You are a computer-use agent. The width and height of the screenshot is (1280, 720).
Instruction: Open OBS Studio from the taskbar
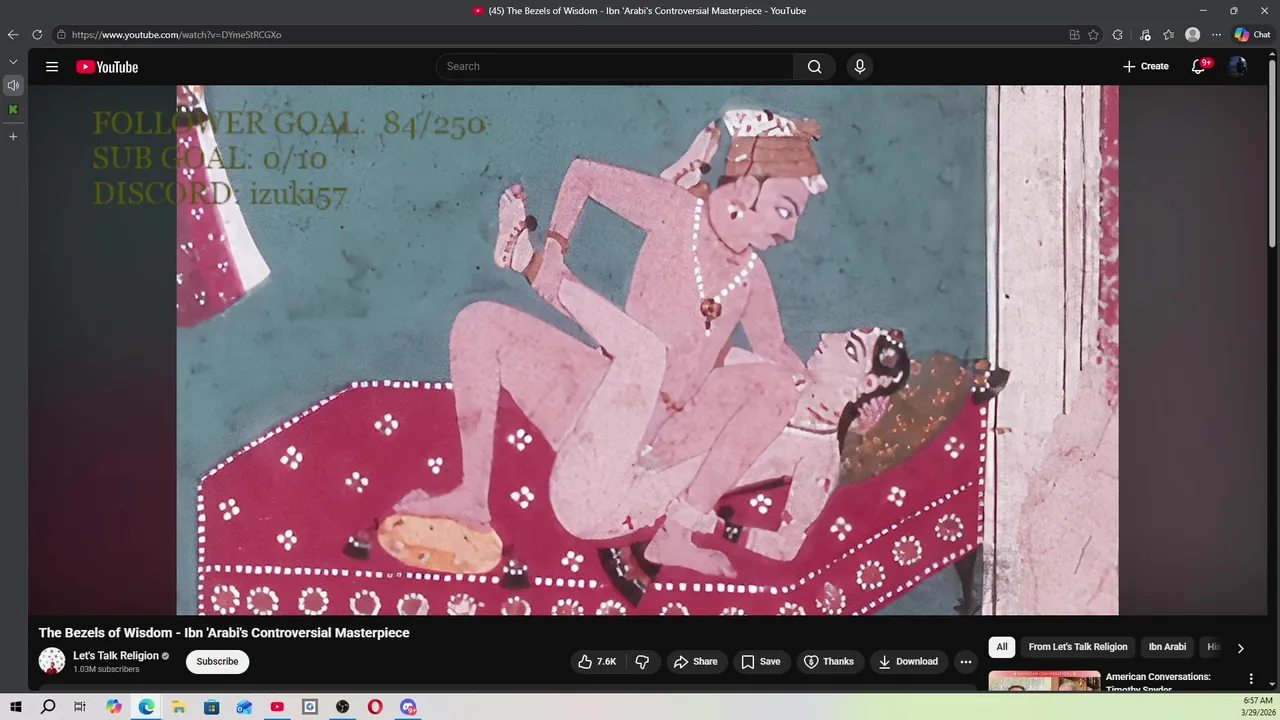point(343,707)
